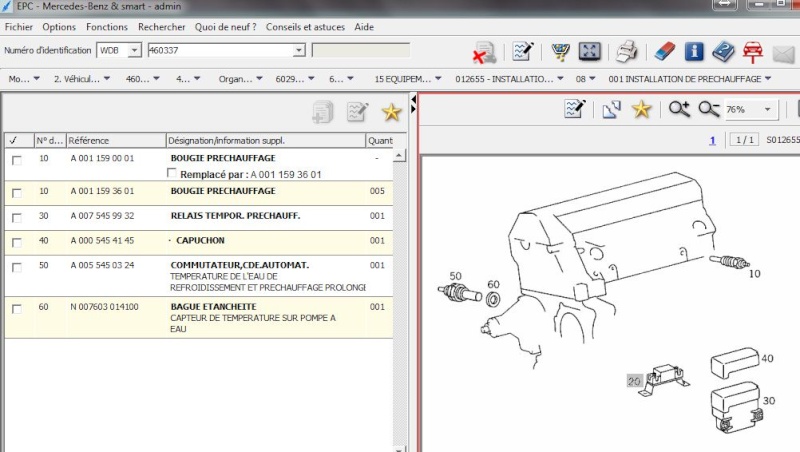This screenshot has width=800, height=452.
Task: Open the Options menu
Action: click(59, 27)
